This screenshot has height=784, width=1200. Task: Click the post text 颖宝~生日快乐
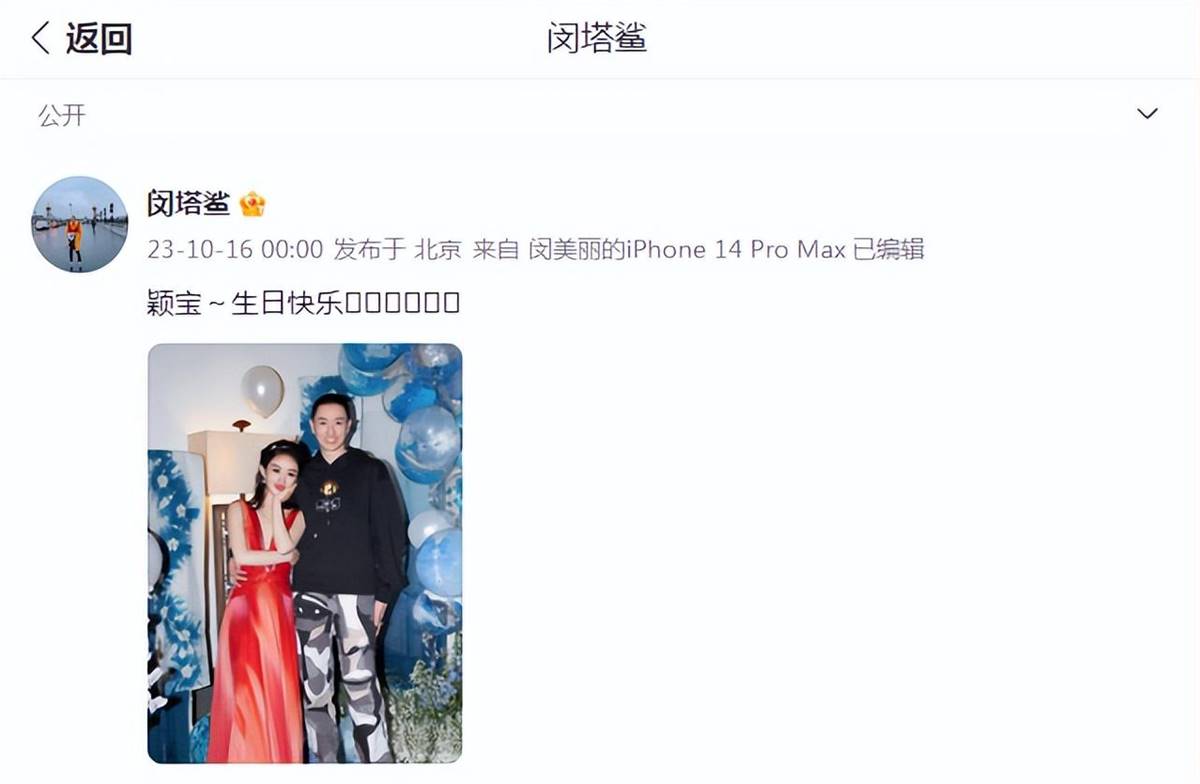click(245, 303)
